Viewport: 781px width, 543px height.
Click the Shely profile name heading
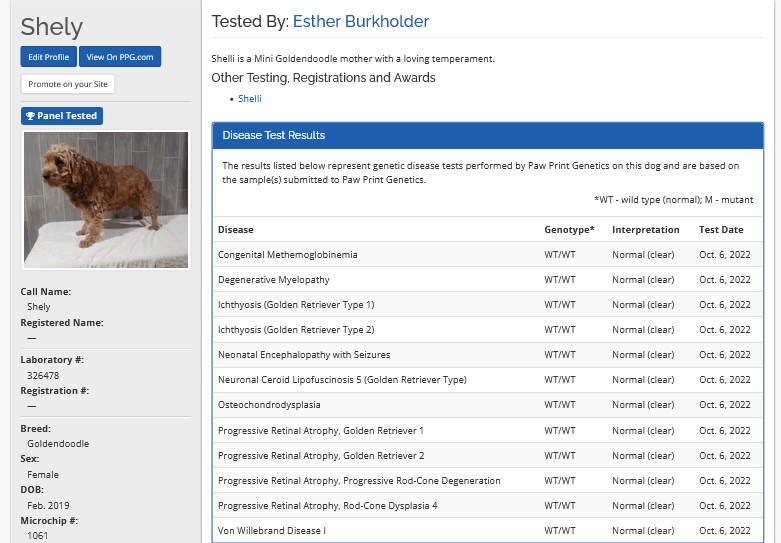pyautogui.click(x=52, y=27)
